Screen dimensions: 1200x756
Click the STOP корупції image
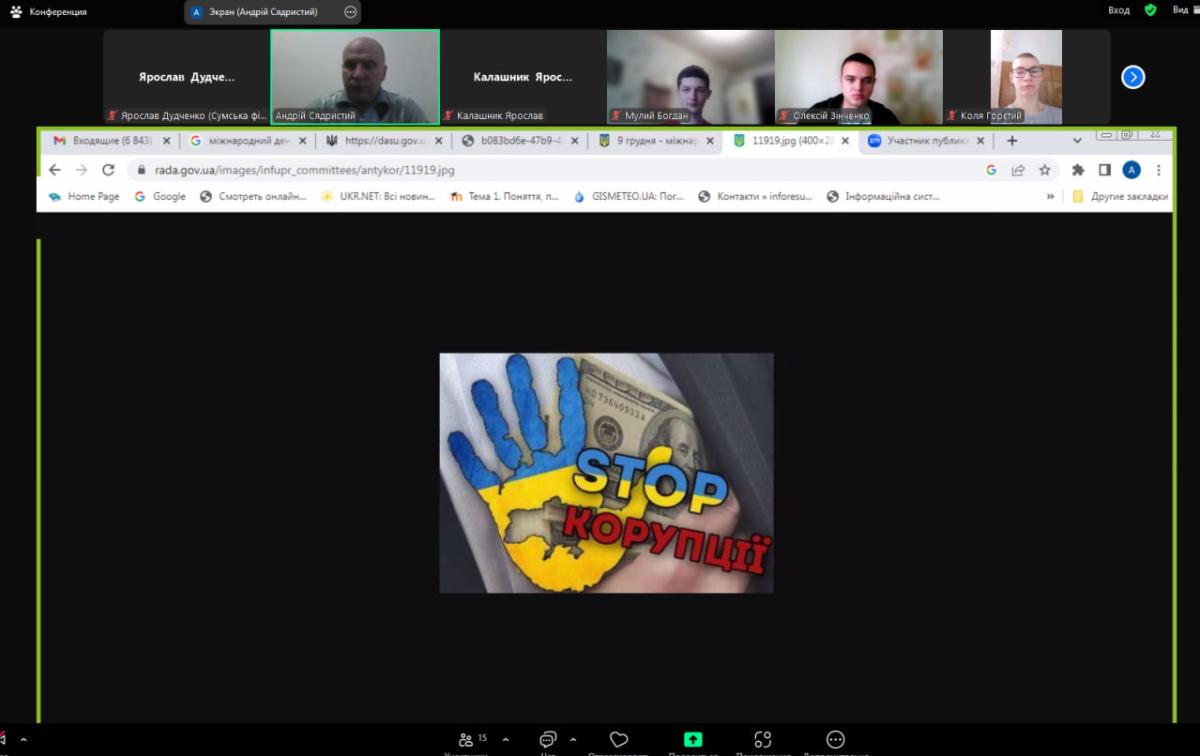pos(606,473)
